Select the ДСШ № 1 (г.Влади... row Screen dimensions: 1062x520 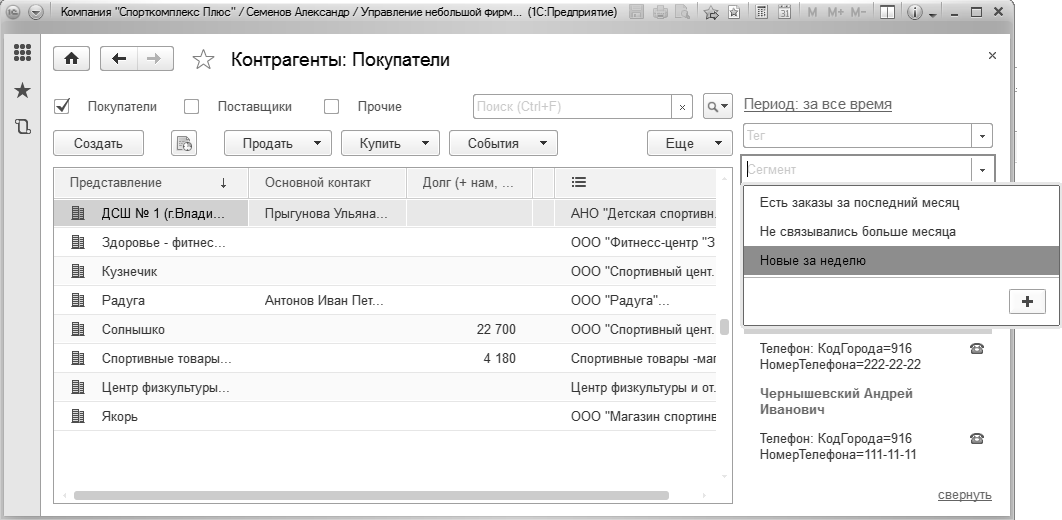click(385, 213)
